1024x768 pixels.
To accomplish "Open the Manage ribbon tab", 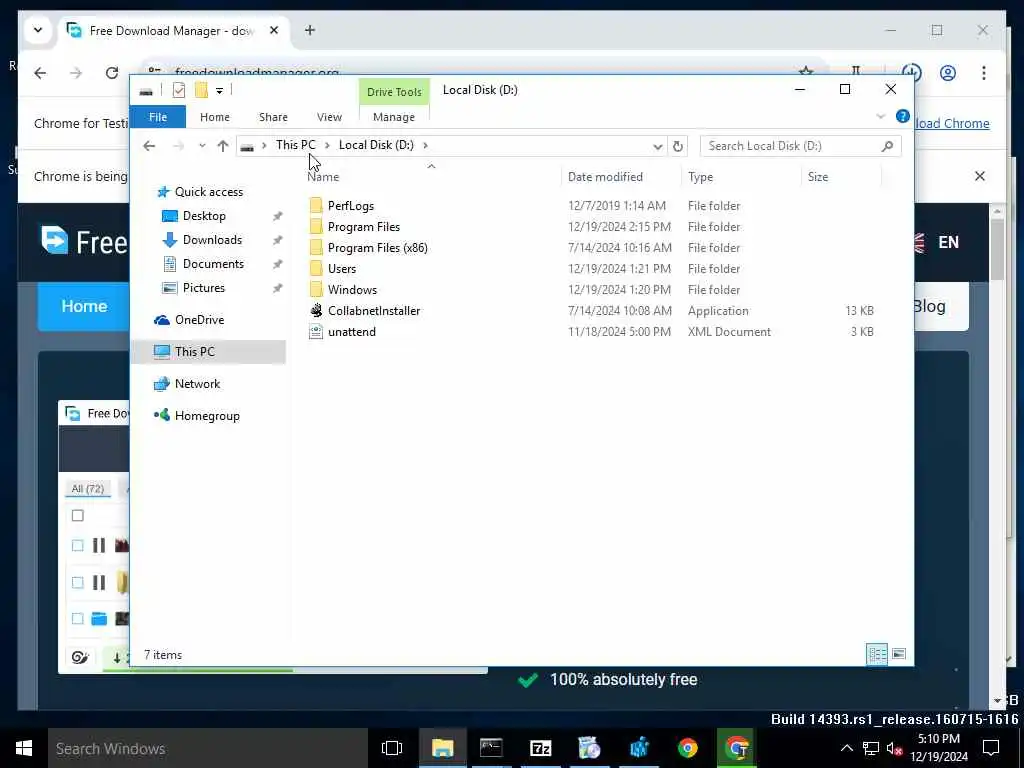I will click(394, 117).
